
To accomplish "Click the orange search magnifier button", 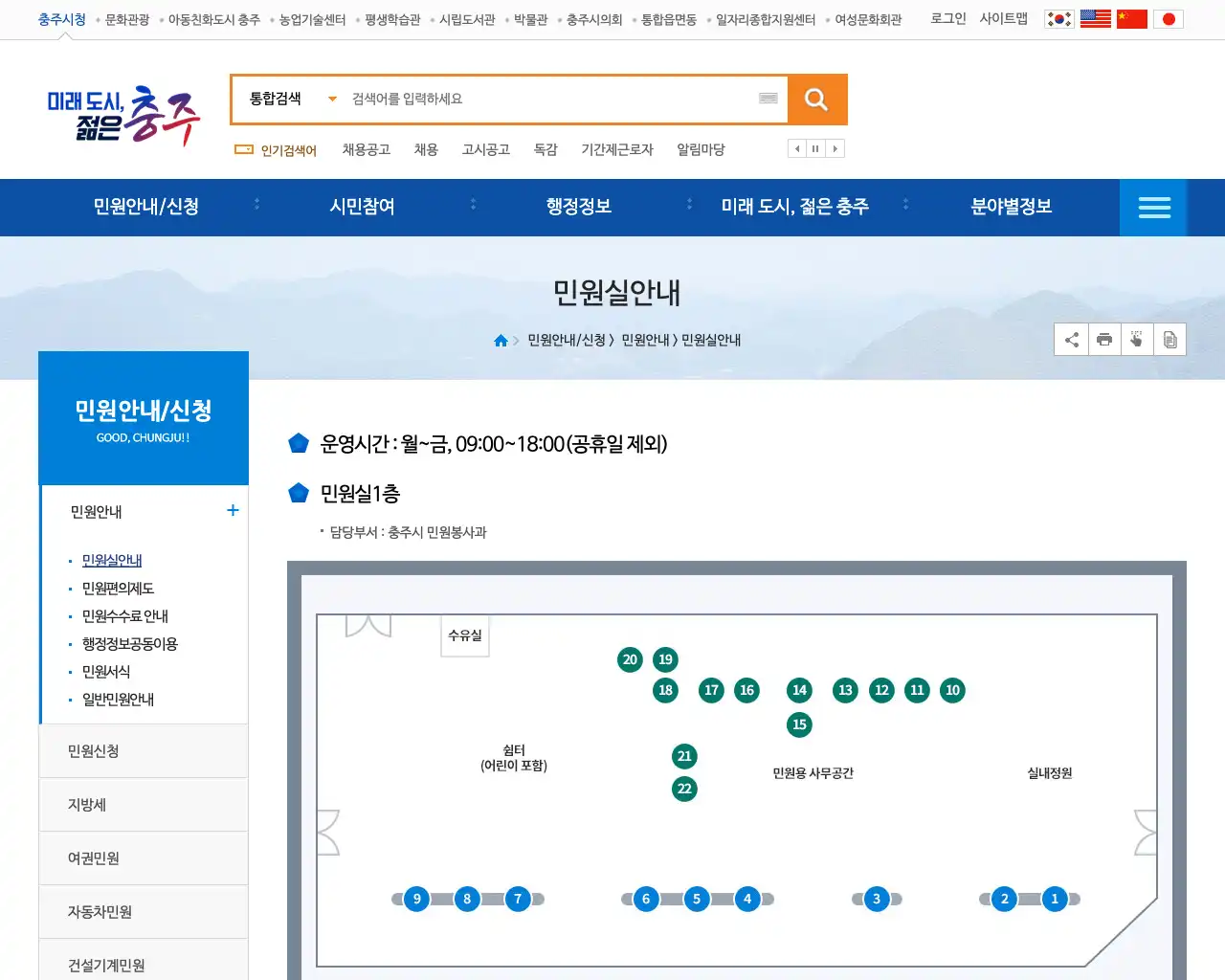I will pos(816,100).
